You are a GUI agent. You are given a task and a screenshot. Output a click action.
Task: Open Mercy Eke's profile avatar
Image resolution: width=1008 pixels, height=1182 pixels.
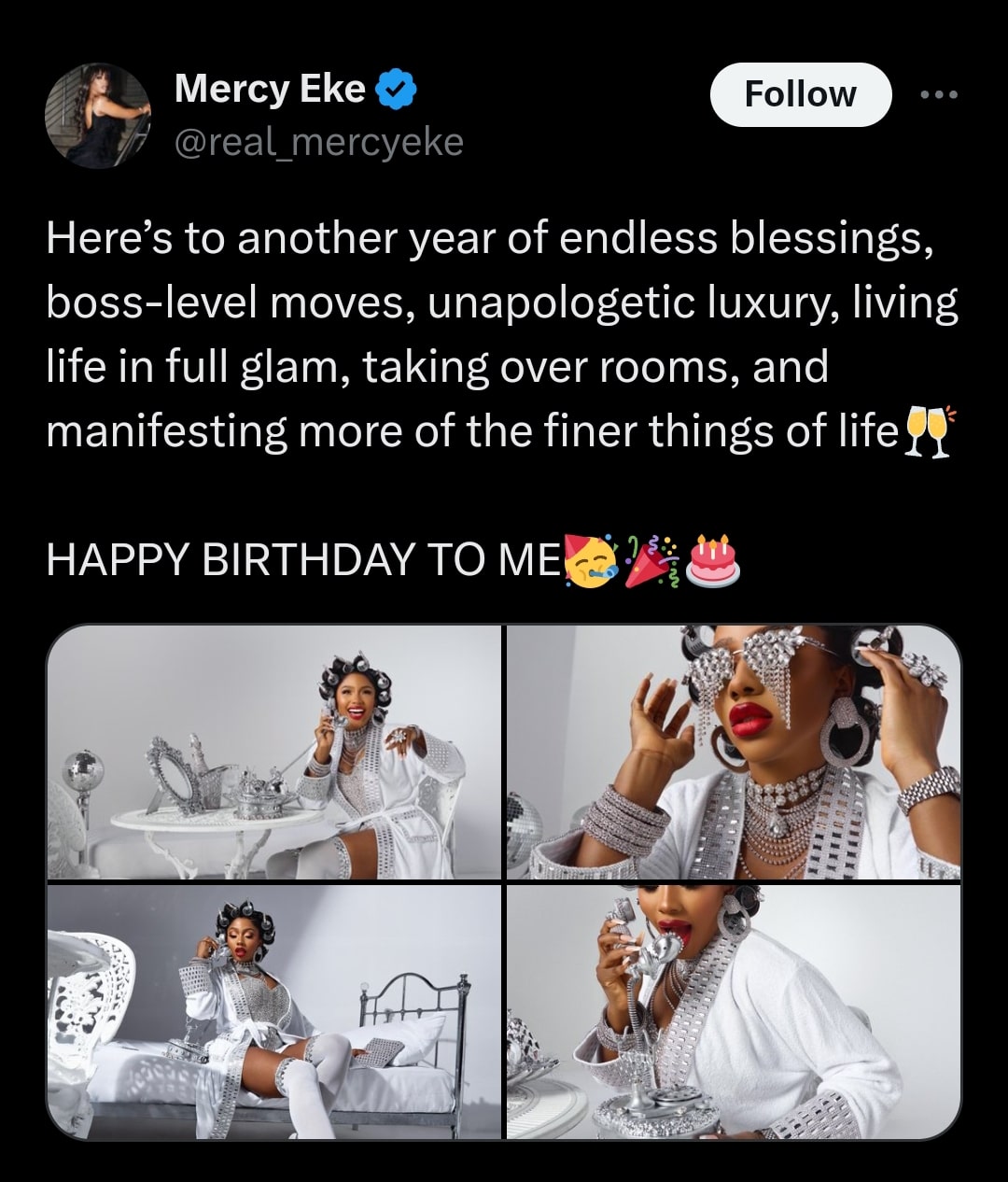click(x=97, y=116)
